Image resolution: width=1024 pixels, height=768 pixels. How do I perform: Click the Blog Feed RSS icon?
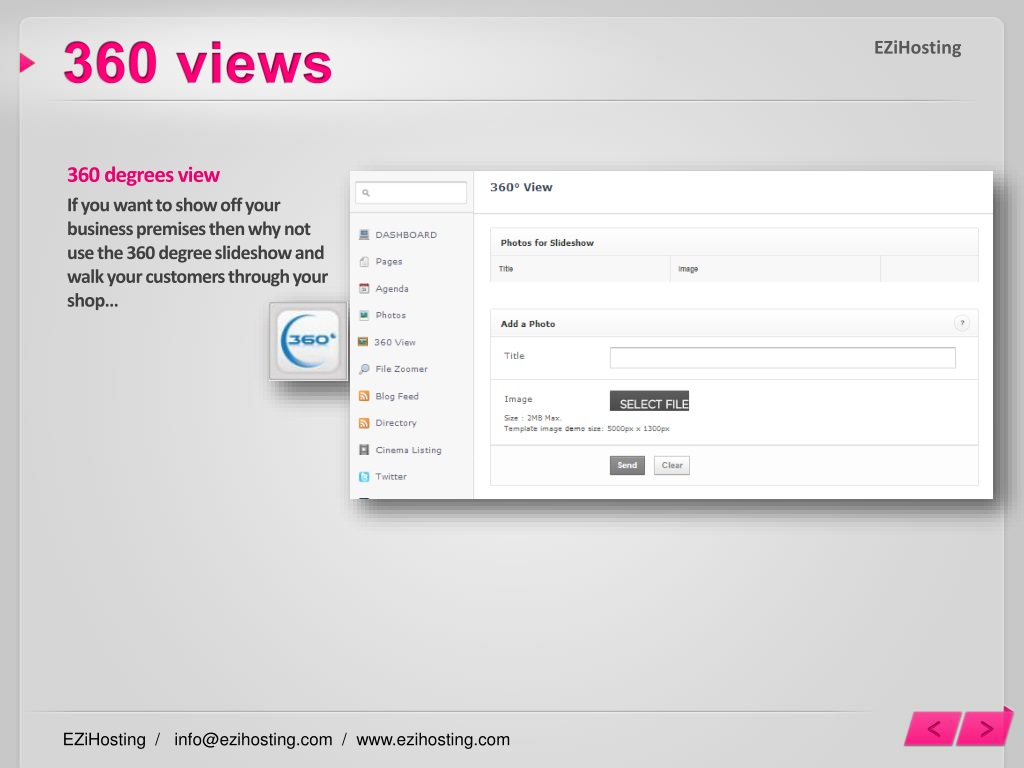[364, 396]
